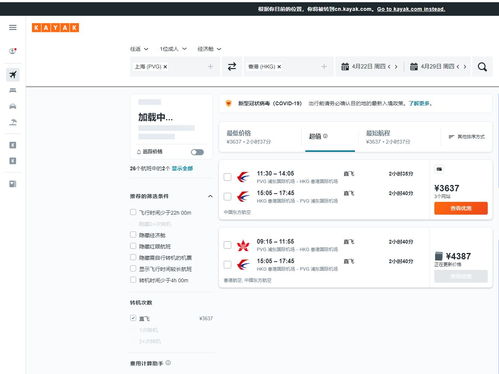This screenshot has width=499, height=374.
Task: Check the 09:15 – 11:55 flight checkbox
Action: (228, 245)
